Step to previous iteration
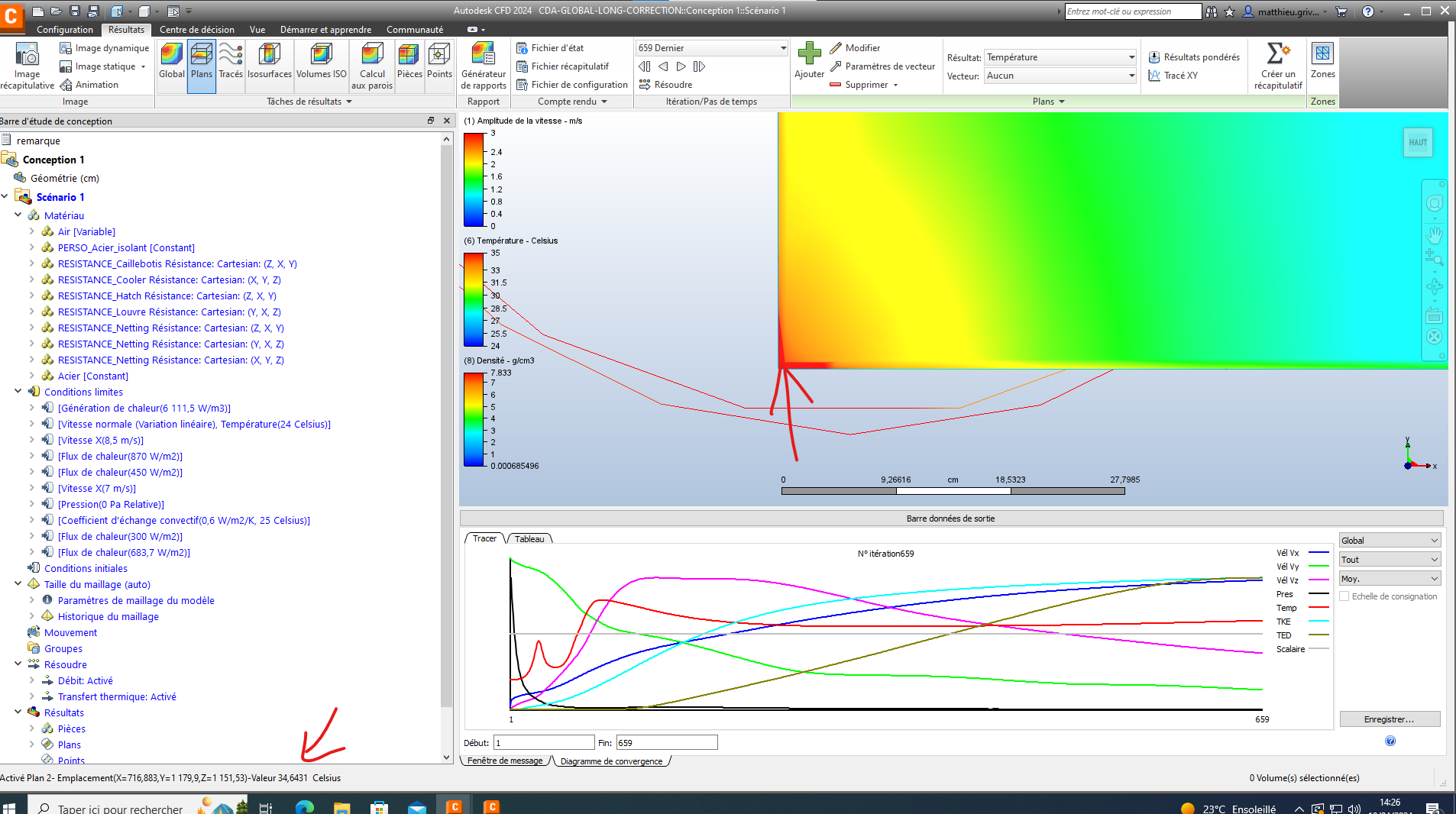1456x814 pixels. coord(663,66)
